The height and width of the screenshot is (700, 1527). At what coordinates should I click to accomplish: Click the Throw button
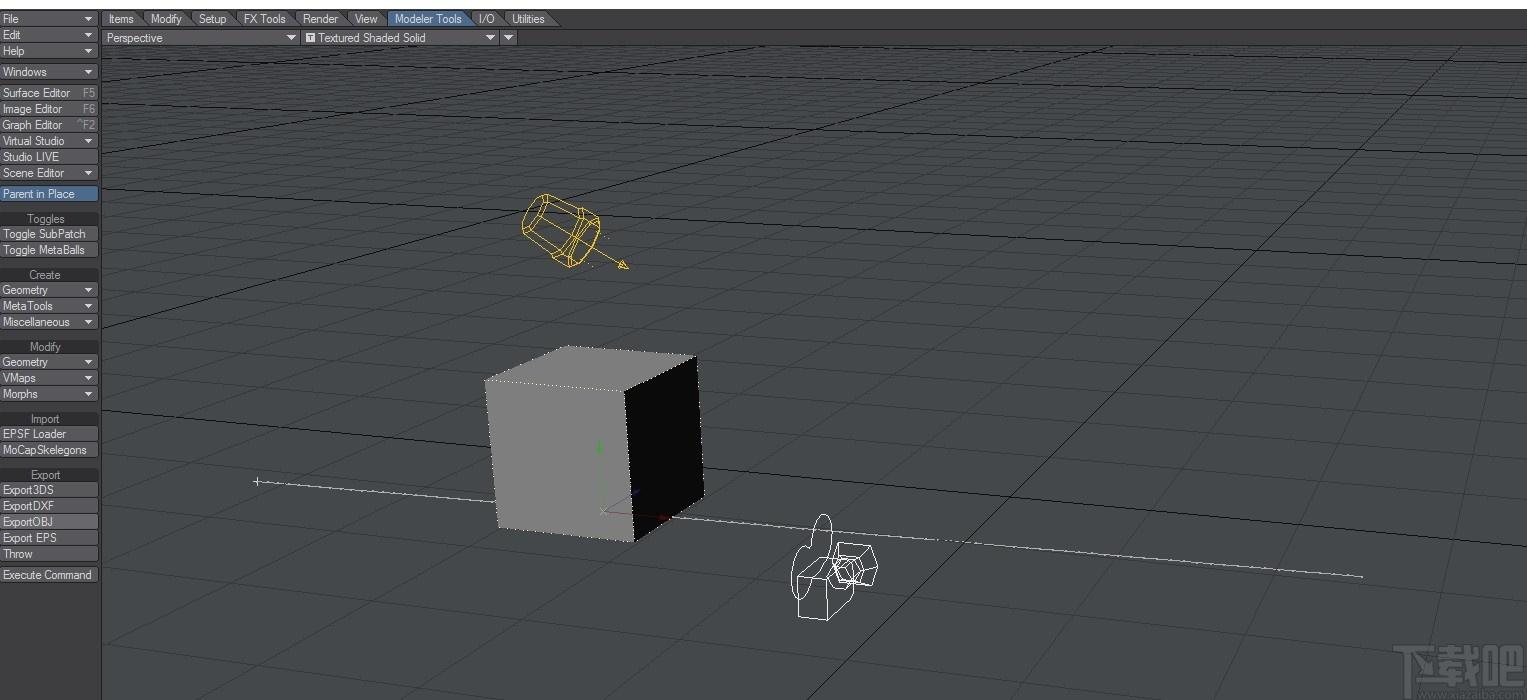point(49,553)
